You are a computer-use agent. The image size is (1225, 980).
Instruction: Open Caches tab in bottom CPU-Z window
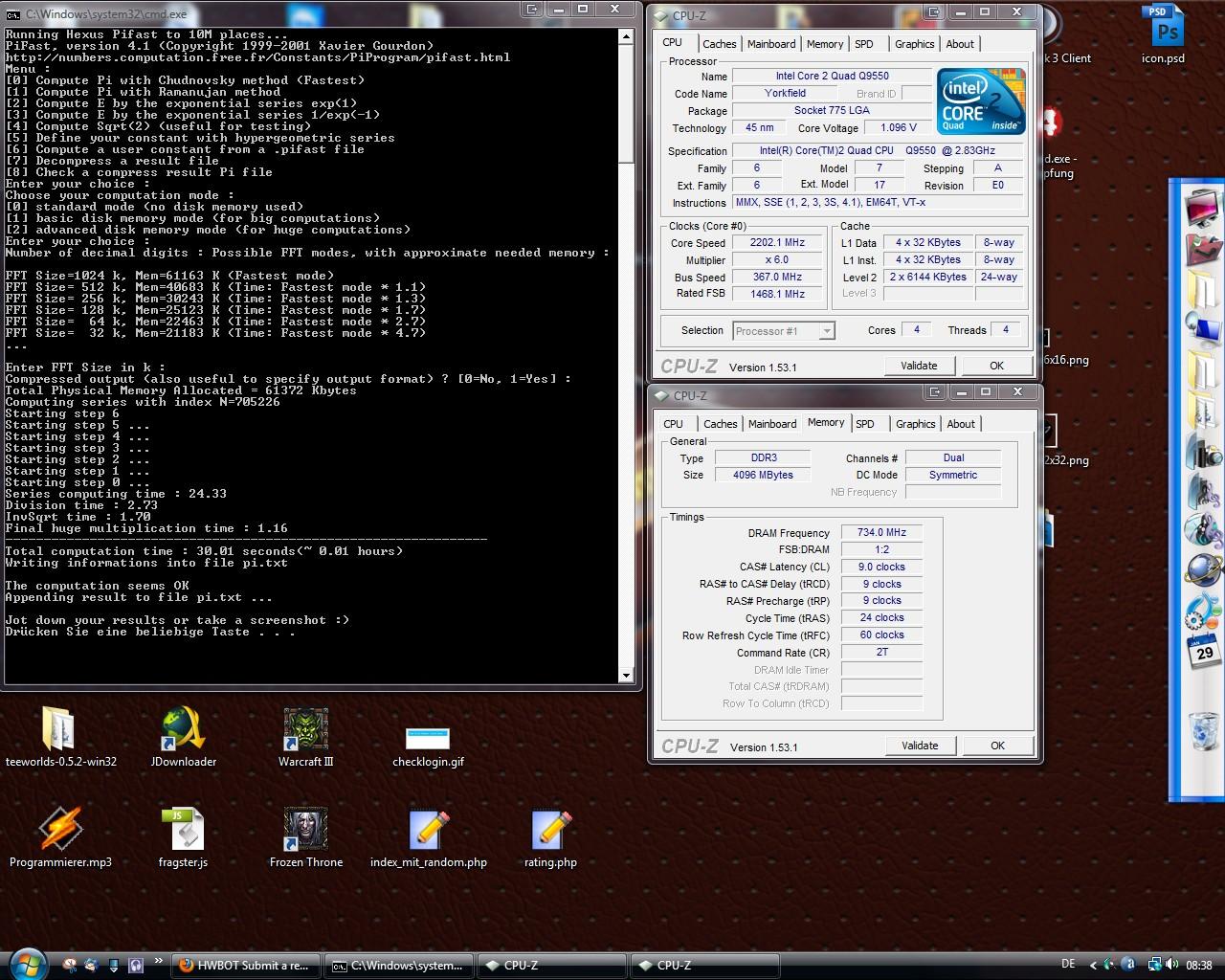point(720,424)
